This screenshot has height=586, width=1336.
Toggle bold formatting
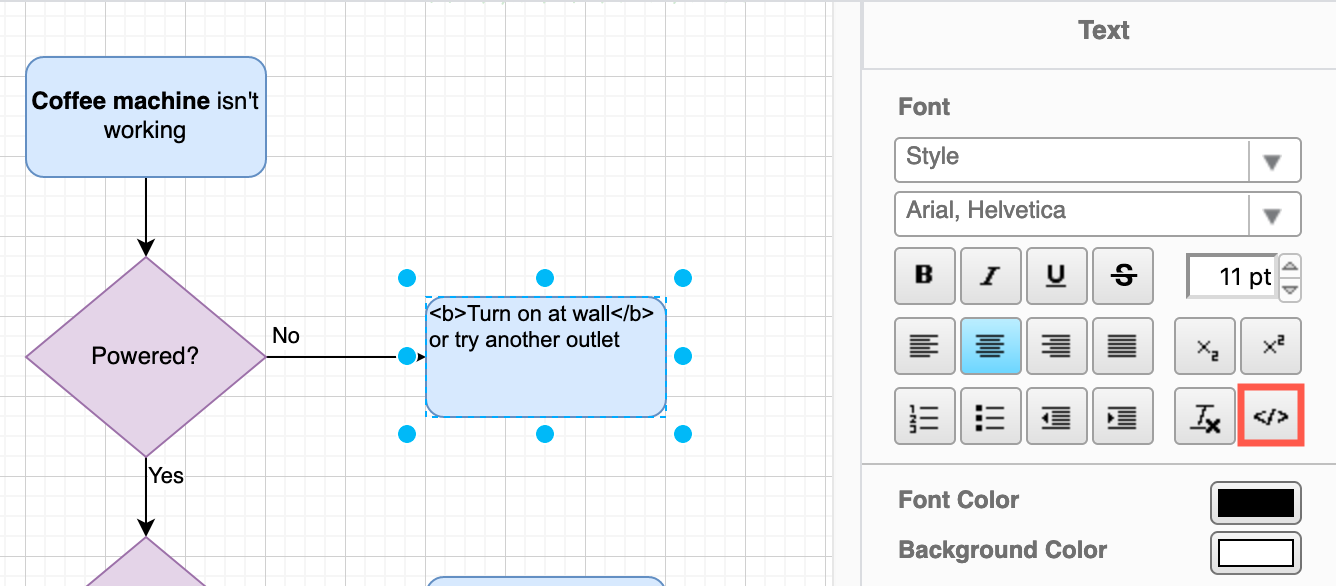pos(924,275)
